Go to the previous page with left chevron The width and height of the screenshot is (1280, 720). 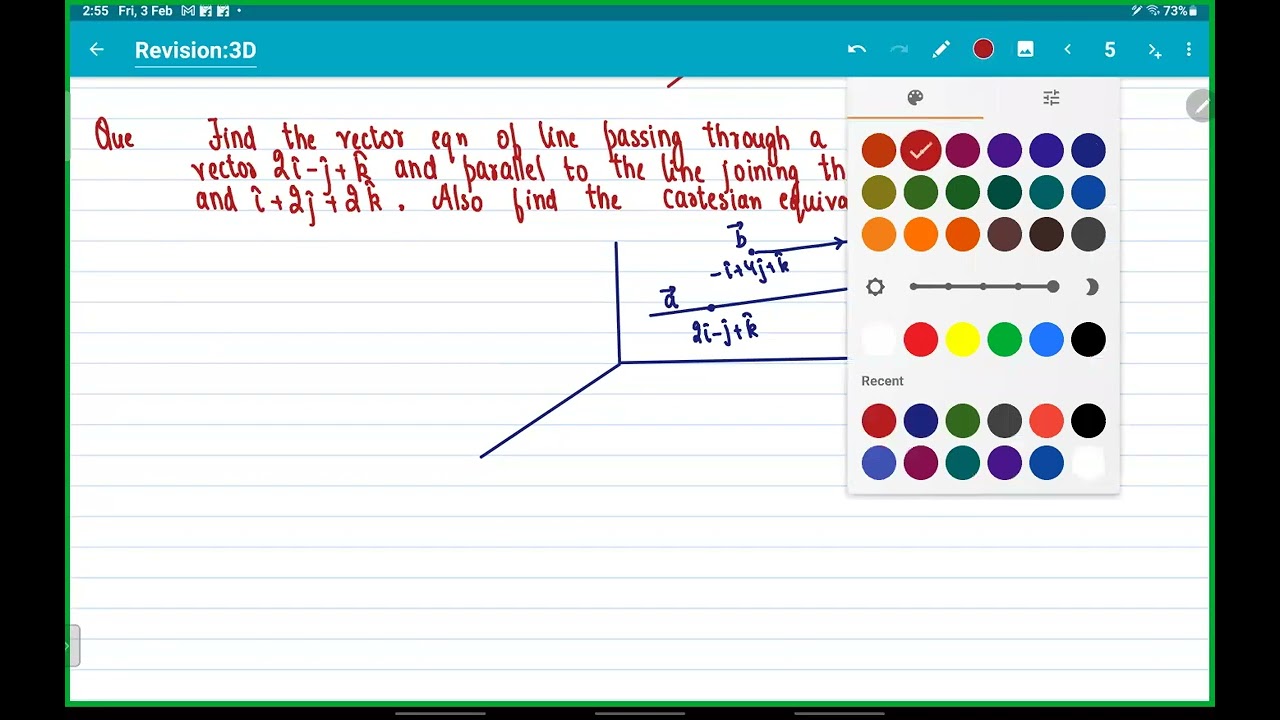(x=1067, y=49)
